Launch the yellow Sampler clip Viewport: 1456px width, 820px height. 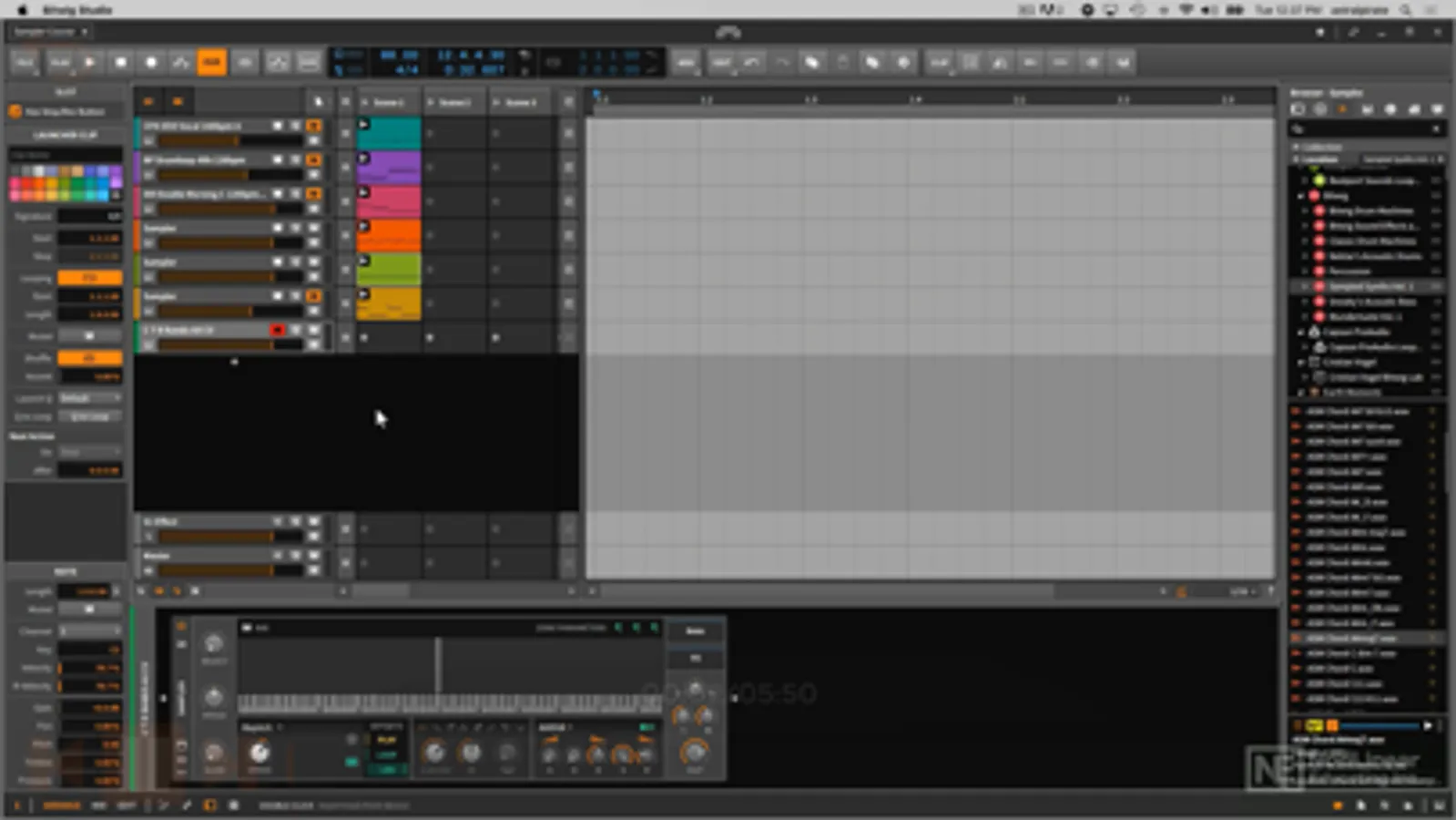(364, 294)
